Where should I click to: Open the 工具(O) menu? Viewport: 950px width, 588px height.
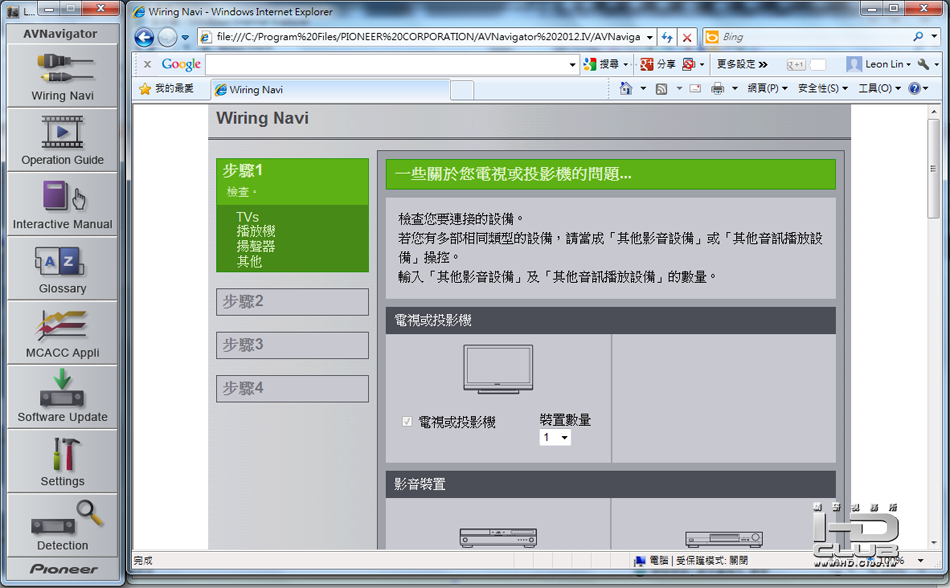(x=879, y=88)
